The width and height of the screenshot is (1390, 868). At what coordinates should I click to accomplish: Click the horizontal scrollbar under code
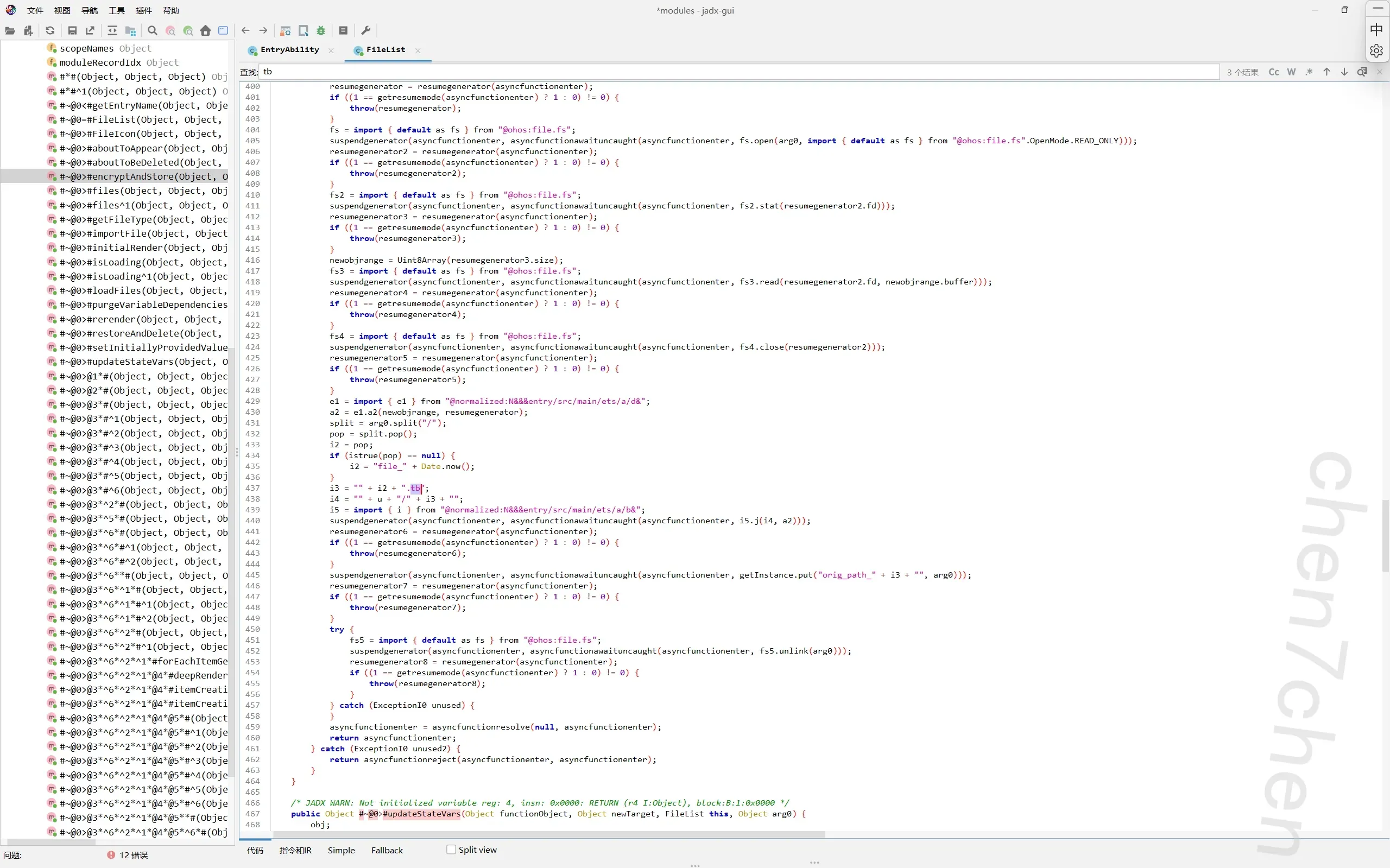(548, 834)
